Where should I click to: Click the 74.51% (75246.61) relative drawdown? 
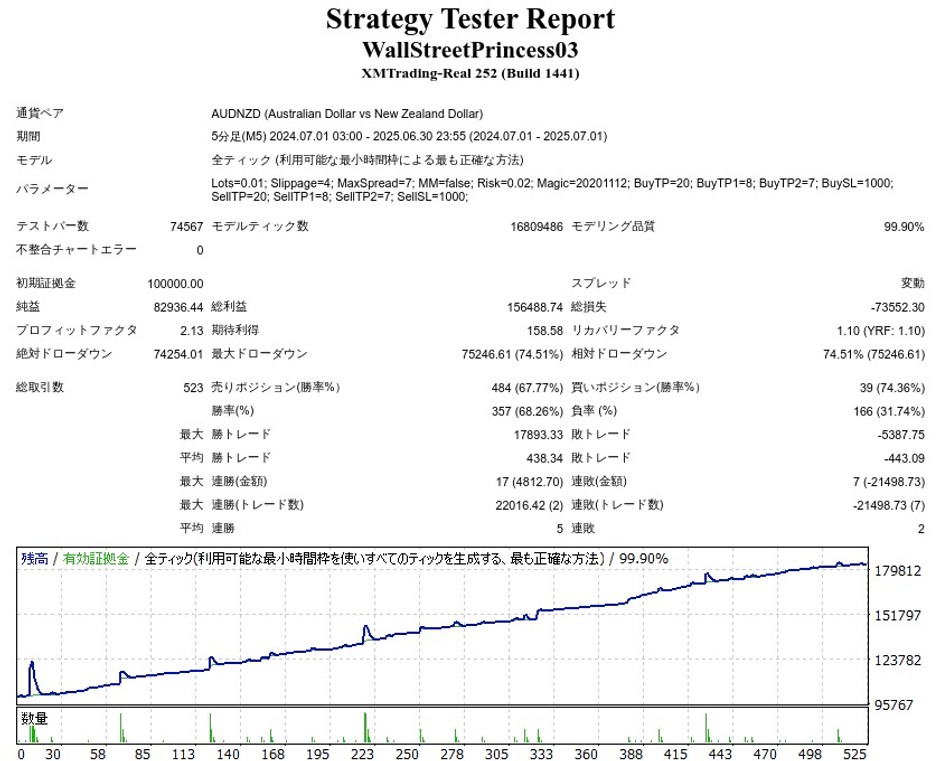pos(874,354)
